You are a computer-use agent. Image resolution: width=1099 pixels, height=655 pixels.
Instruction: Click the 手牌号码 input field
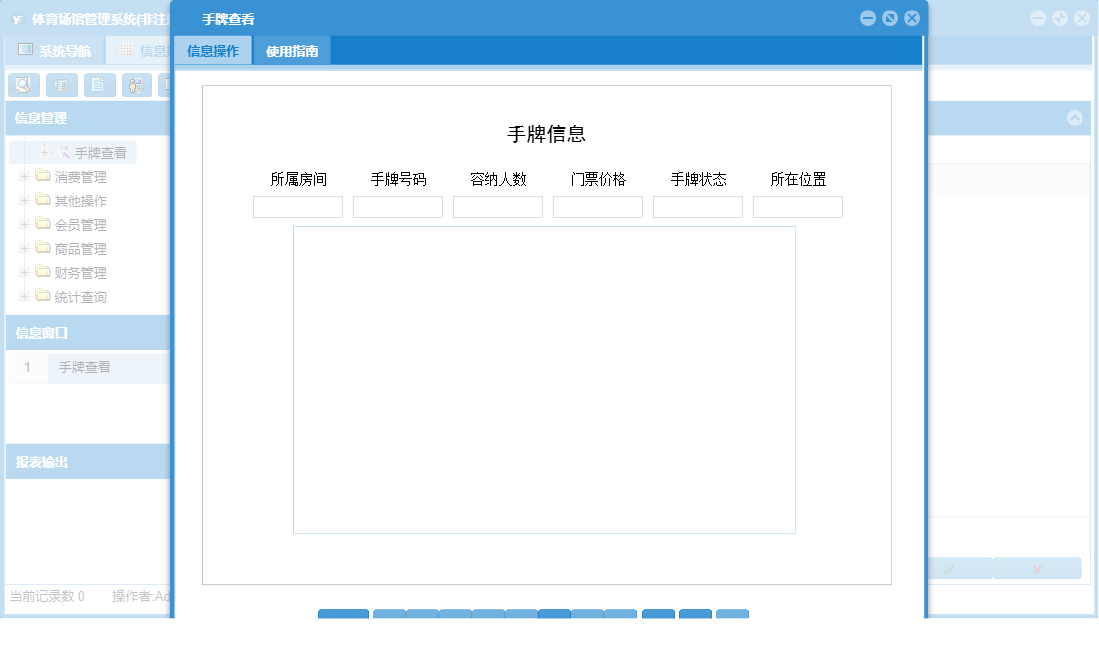click(397, 206)
